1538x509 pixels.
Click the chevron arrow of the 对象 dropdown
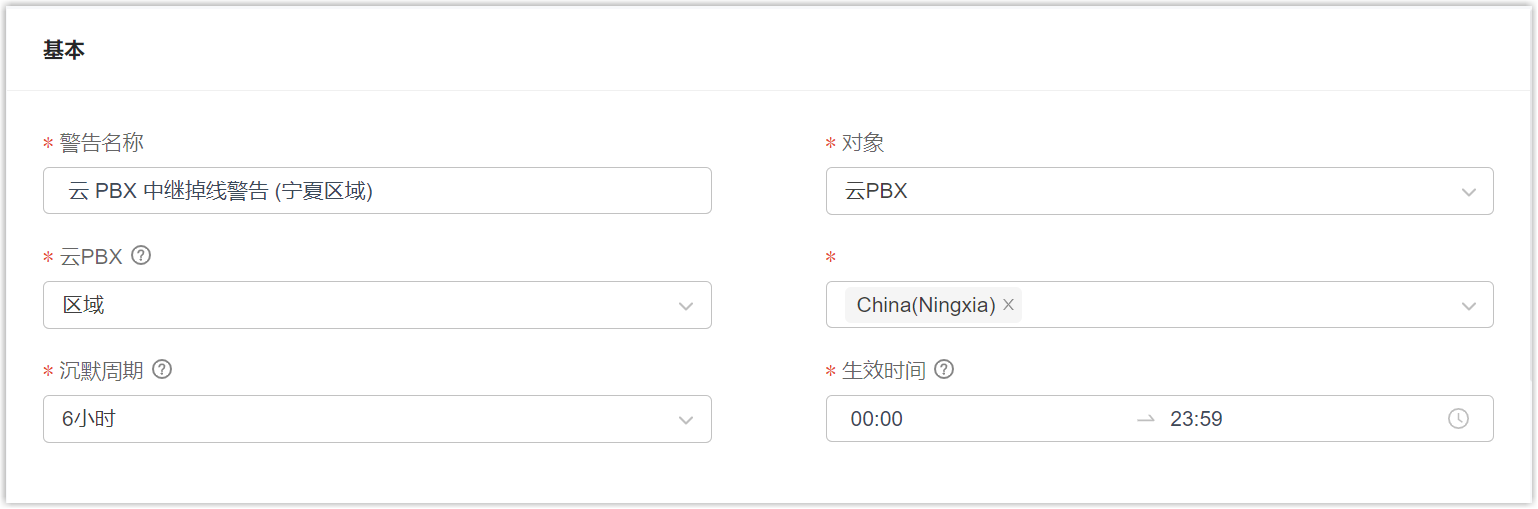(x=1468, y=192)
